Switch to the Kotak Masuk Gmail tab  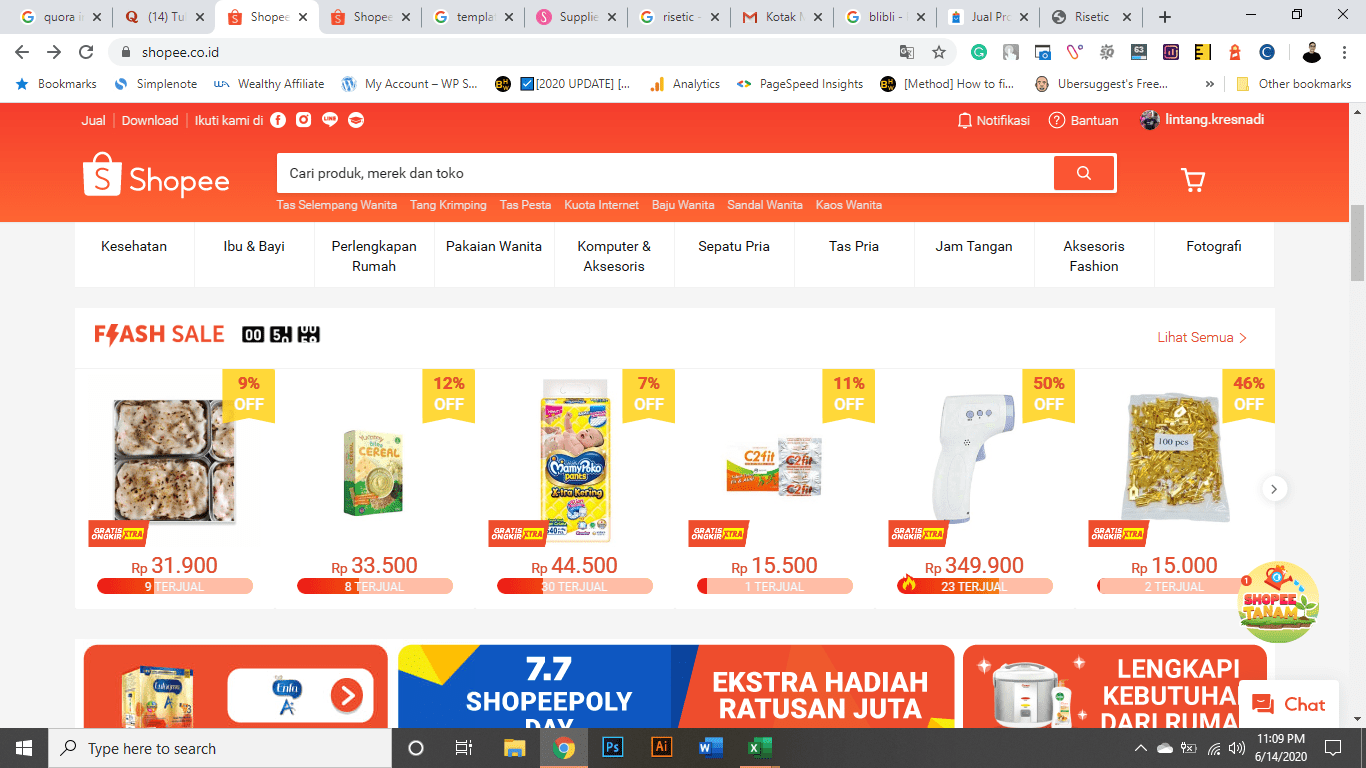pos(780,17)
